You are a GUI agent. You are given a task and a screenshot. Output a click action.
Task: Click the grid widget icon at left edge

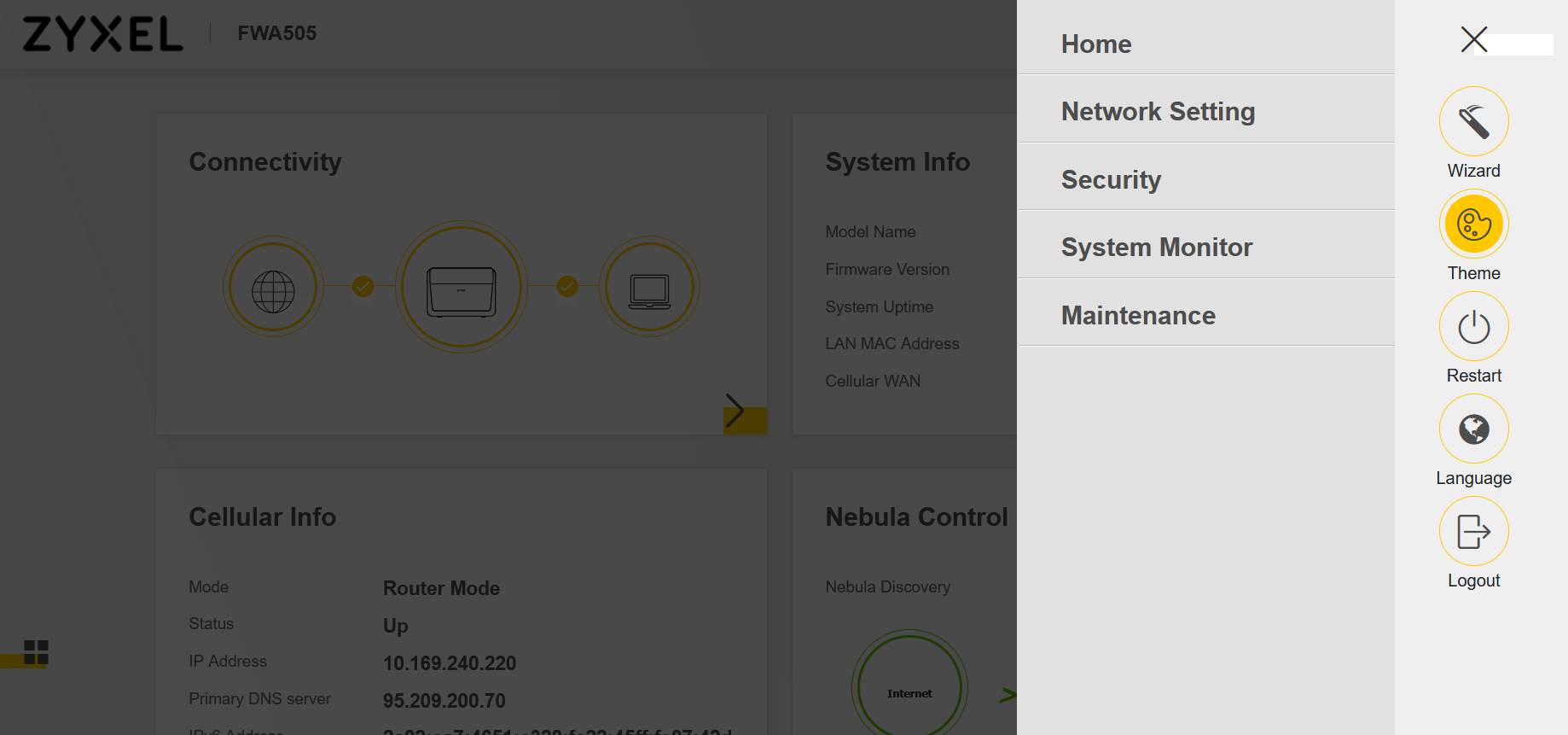pos(36,652)
